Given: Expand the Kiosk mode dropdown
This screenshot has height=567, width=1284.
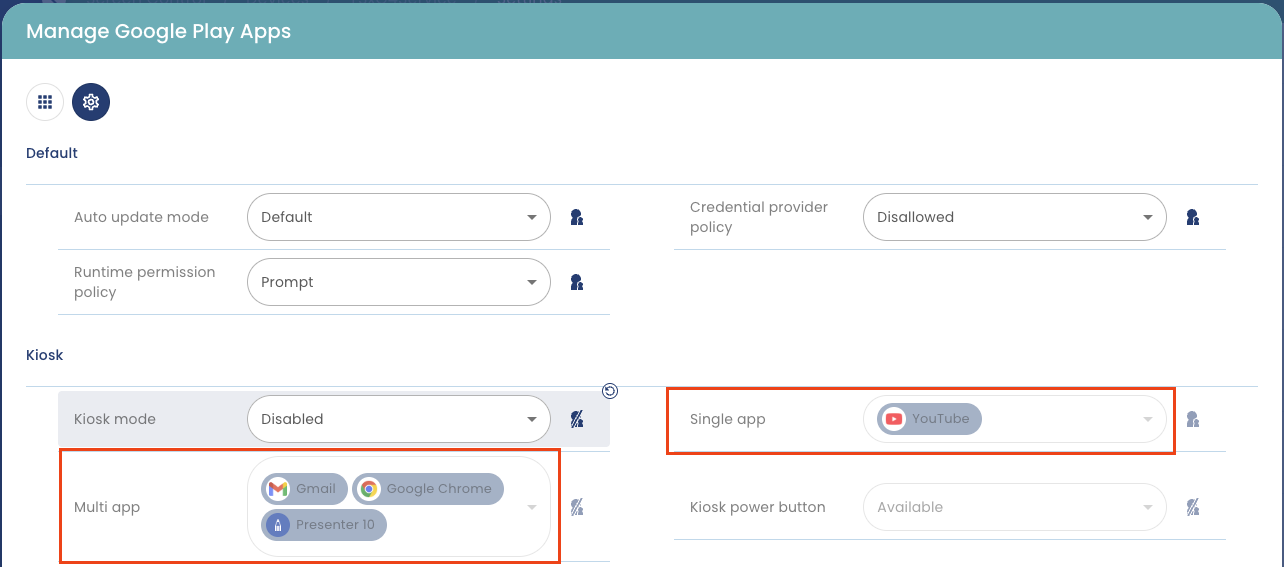Looking at the screenshot, I should click(398, 419).
